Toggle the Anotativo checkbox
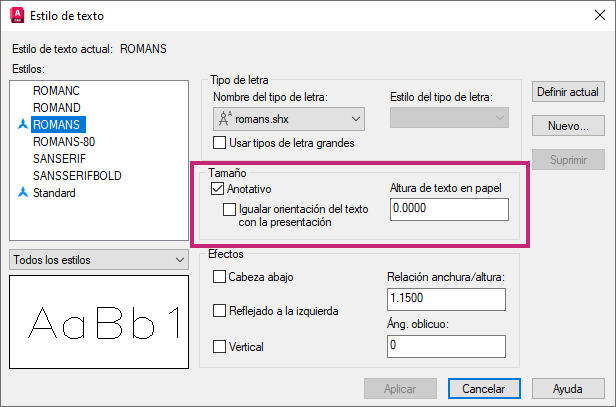Screen dimensions: 616x407 point(218,188)
